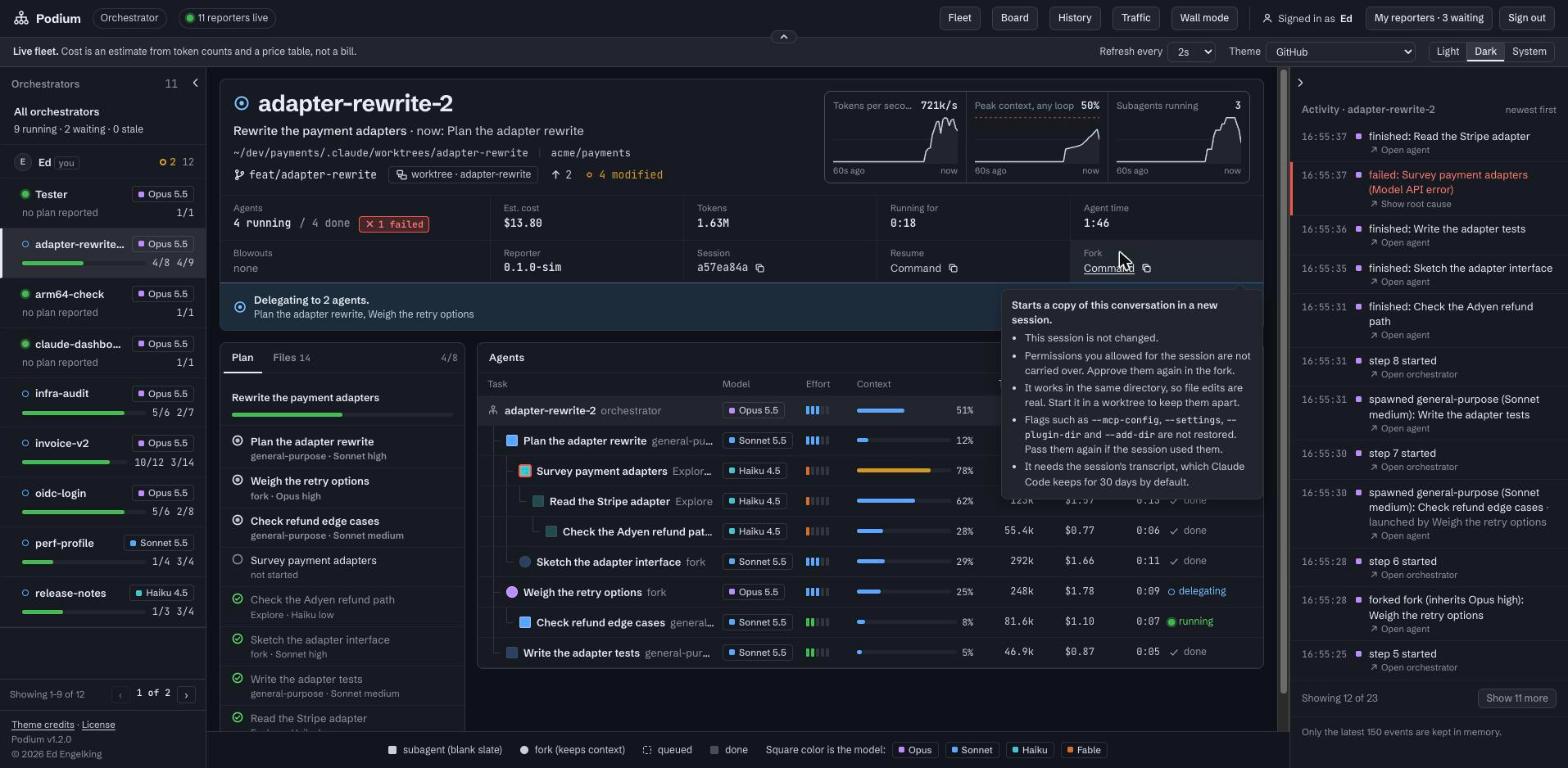This screenshot has height=768, width=1568.
Task: Select the invoice-v2 orchestrator
Action: [103, 452]
